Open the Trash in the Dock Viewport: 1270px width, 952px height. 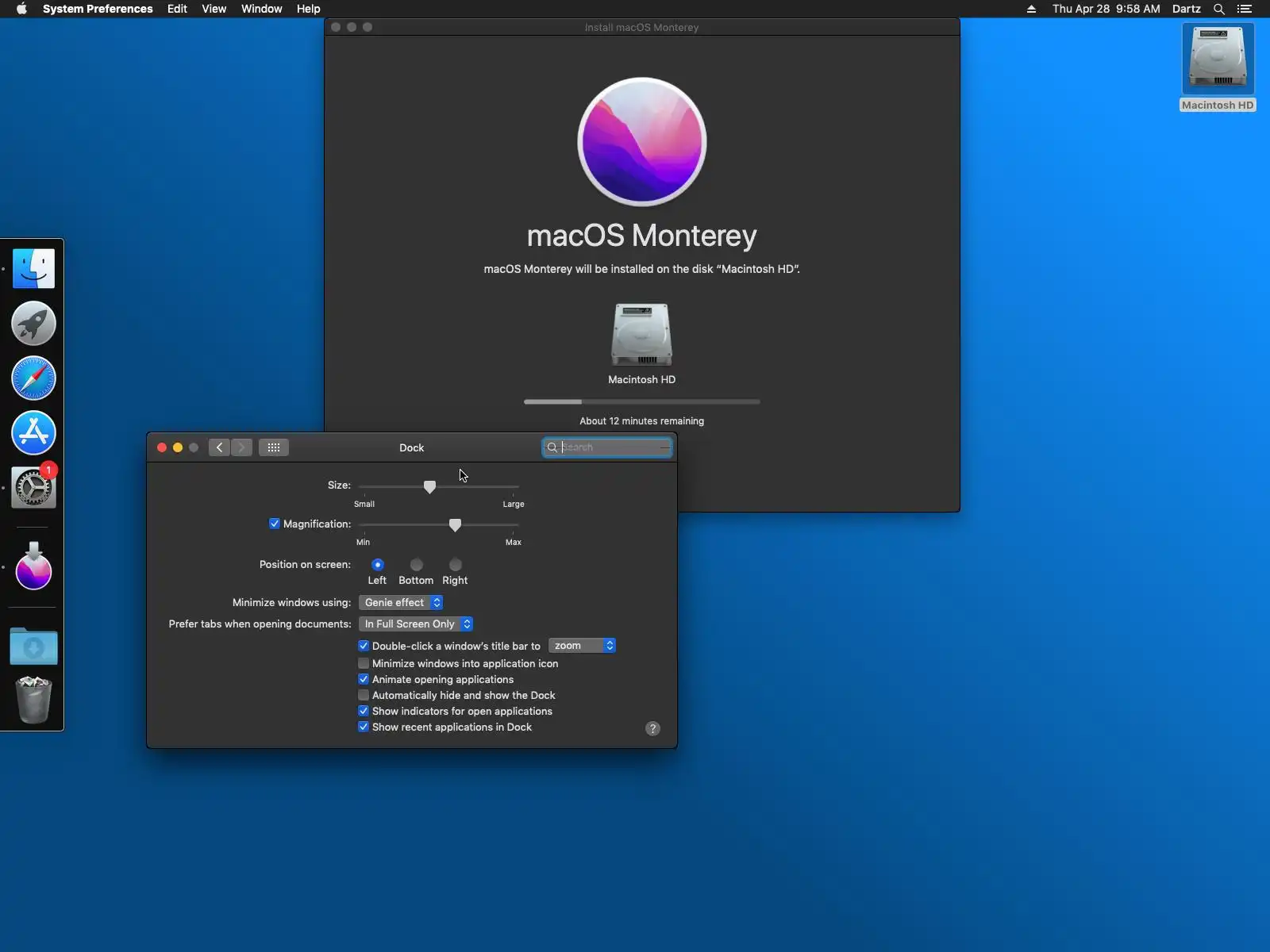pyautogui.click(x=33, y=700)
